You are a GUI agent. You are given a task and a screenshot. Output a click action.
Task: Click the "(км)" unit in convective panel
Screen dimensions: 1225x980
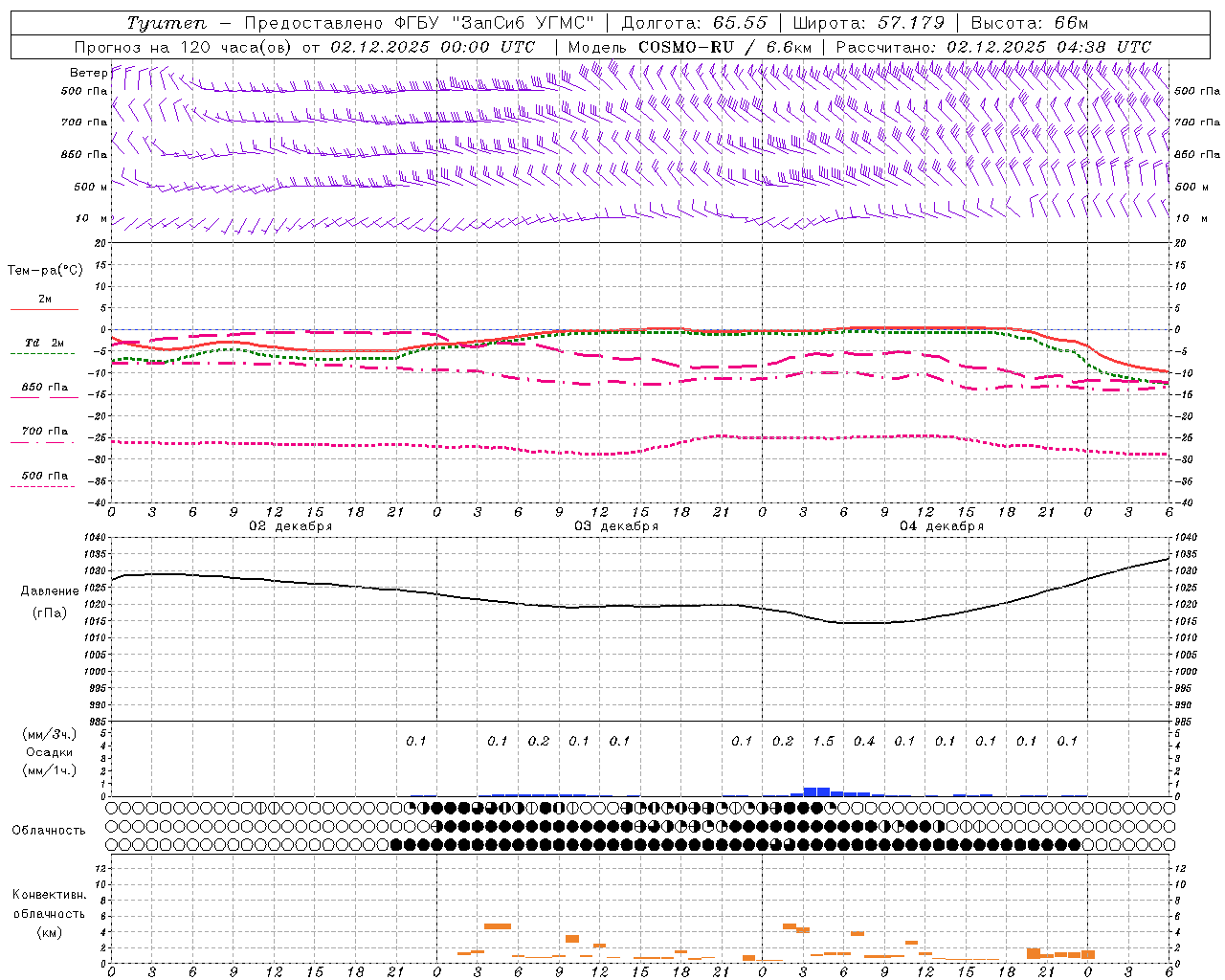click(49, 932)
